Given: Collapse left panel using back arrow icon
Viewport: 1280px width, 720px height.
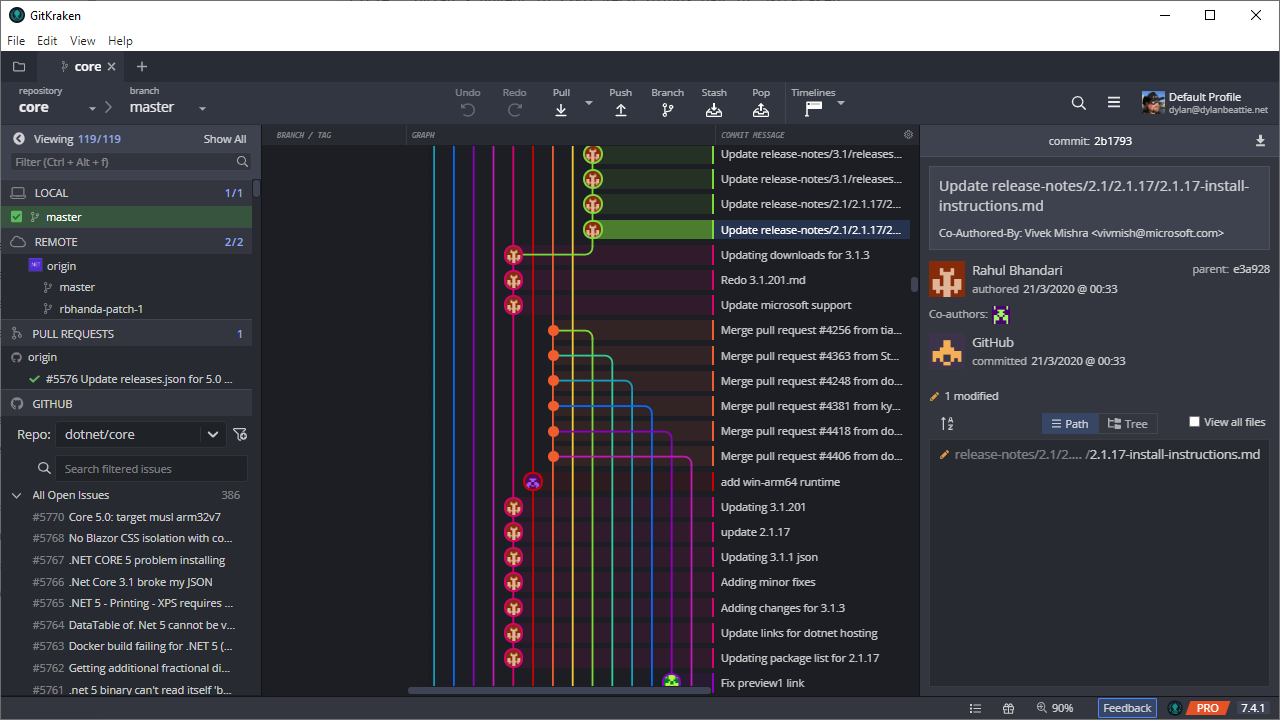Looking at the screenshot, I should coord(19,139).
